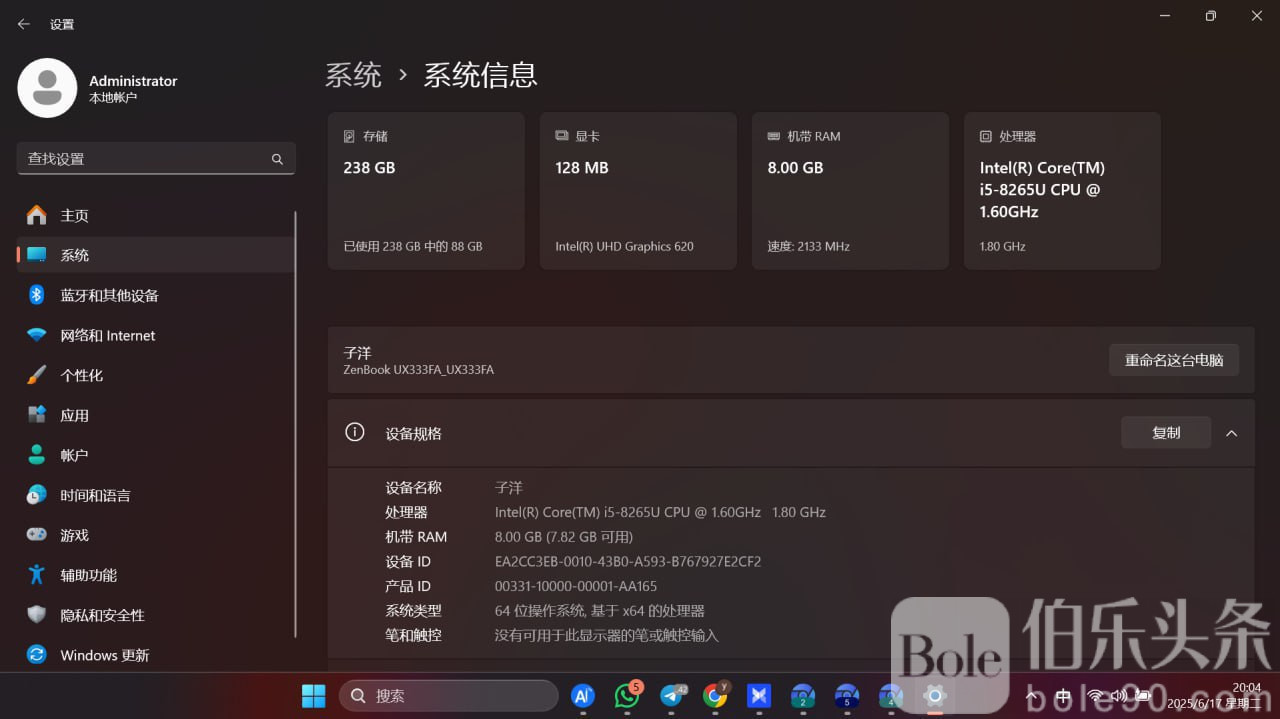Open 蓝牙和其他设备 Bluetooth settings
The height and width of the screenshot is (719, 1280).
tap(109, 295)
